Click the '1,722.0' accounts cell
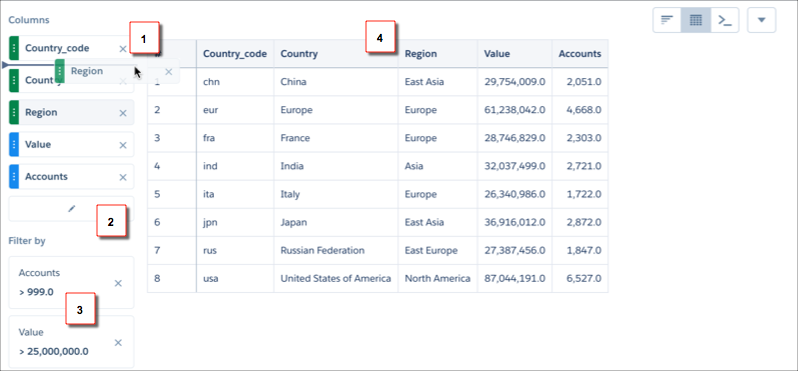 (x=580, y=194)
